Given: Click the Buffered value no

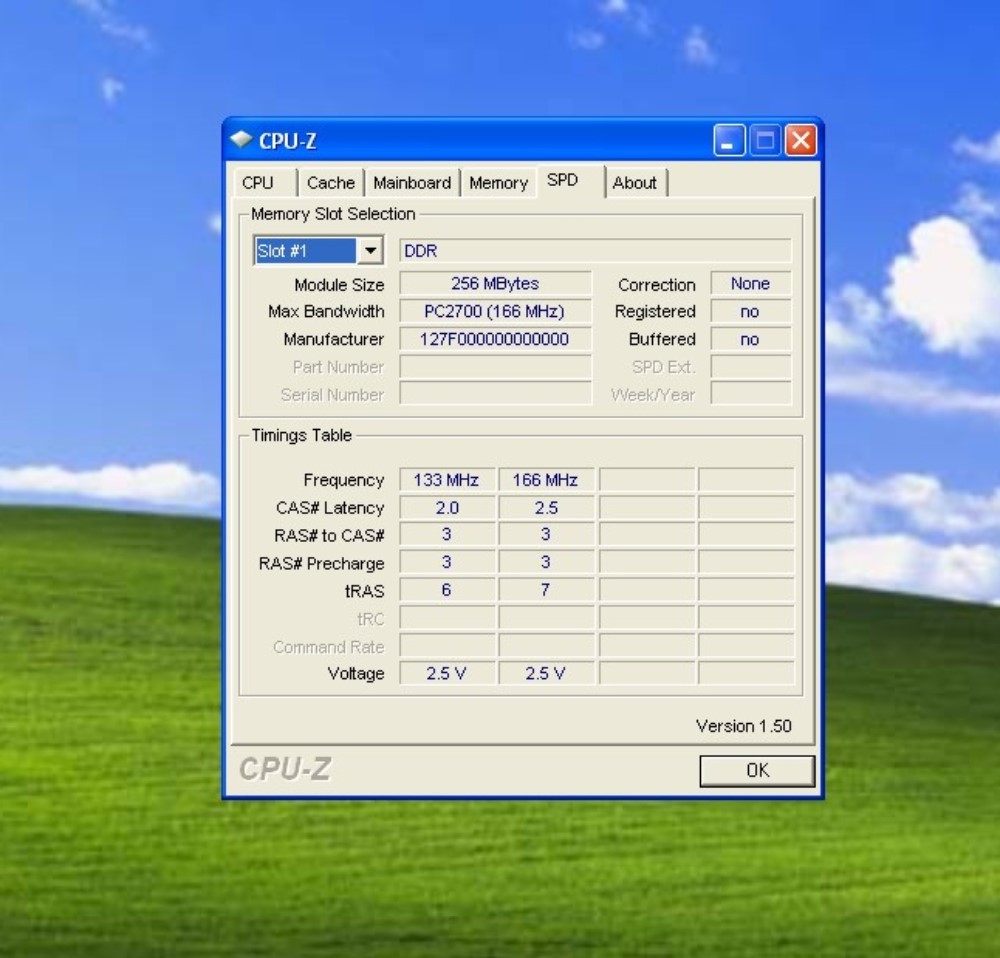Looking at the screenshot, I should tap(751, 339).
